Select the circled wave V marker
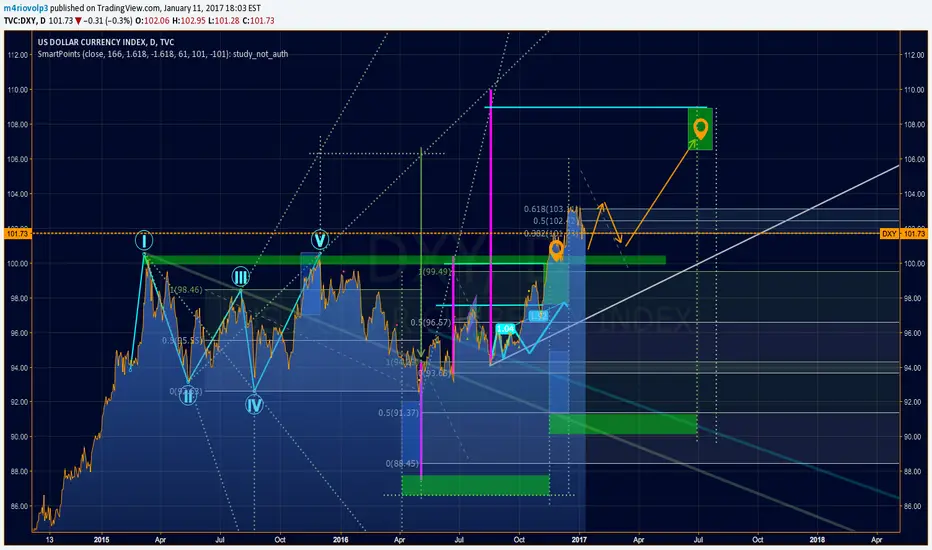 click(320, 240)
